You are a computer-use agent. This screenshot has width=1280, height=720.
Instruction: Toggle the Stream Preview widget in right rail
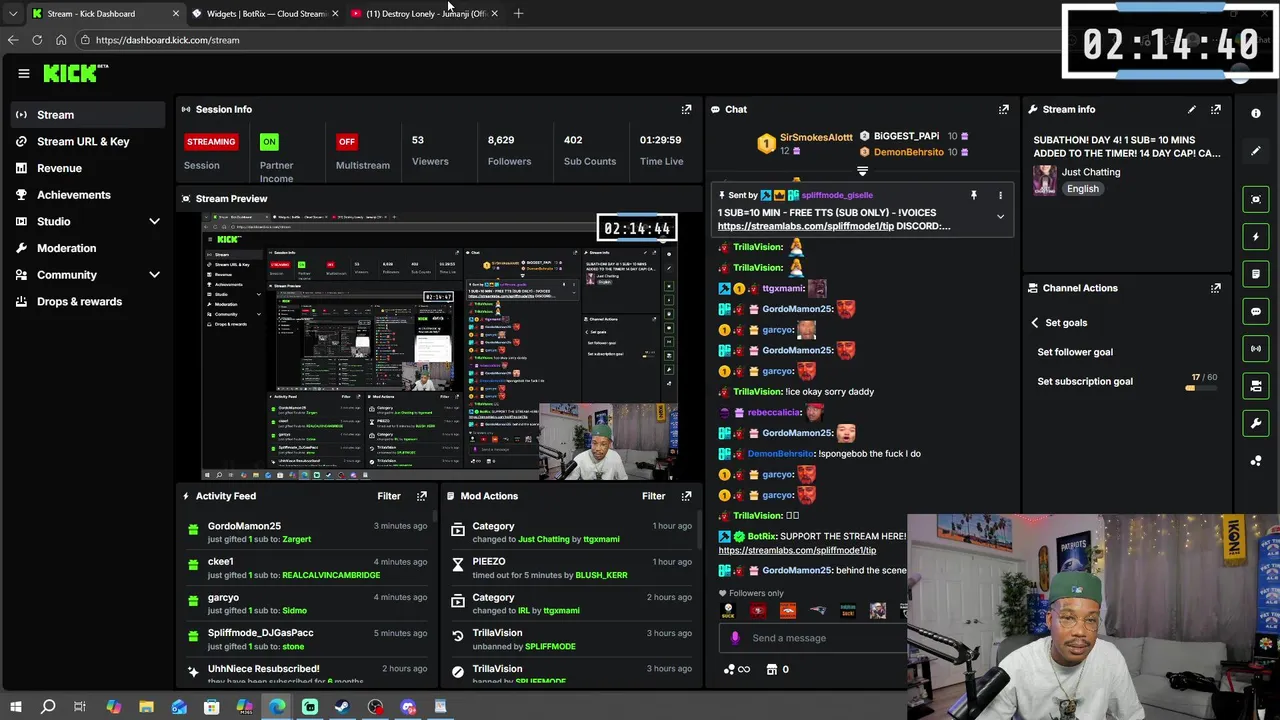tap(1256, 200)
